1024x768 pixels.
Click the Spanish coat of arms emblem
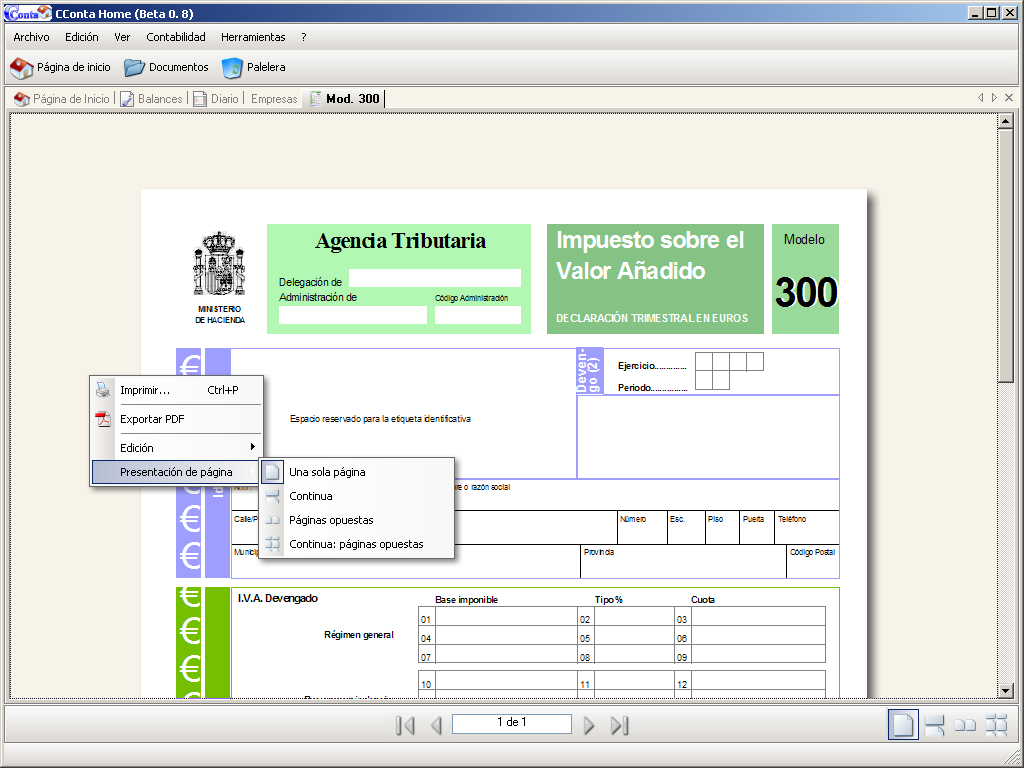tap(219, 264)
